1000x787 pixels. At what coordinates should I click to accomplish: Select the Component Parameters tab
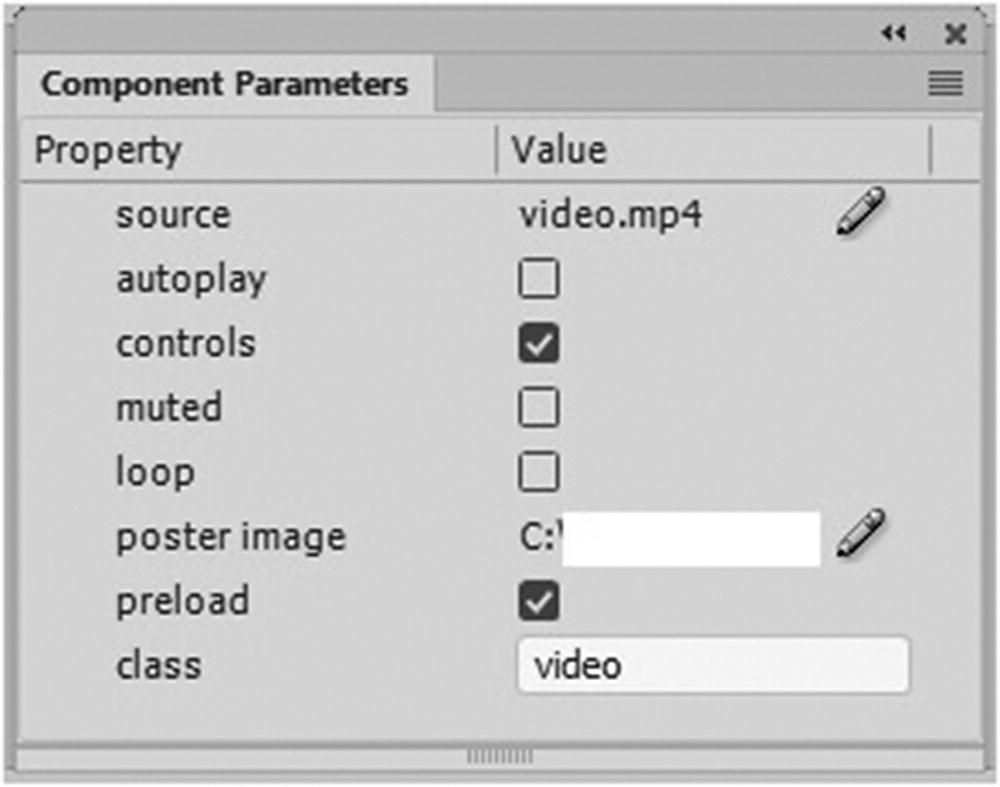225,84
